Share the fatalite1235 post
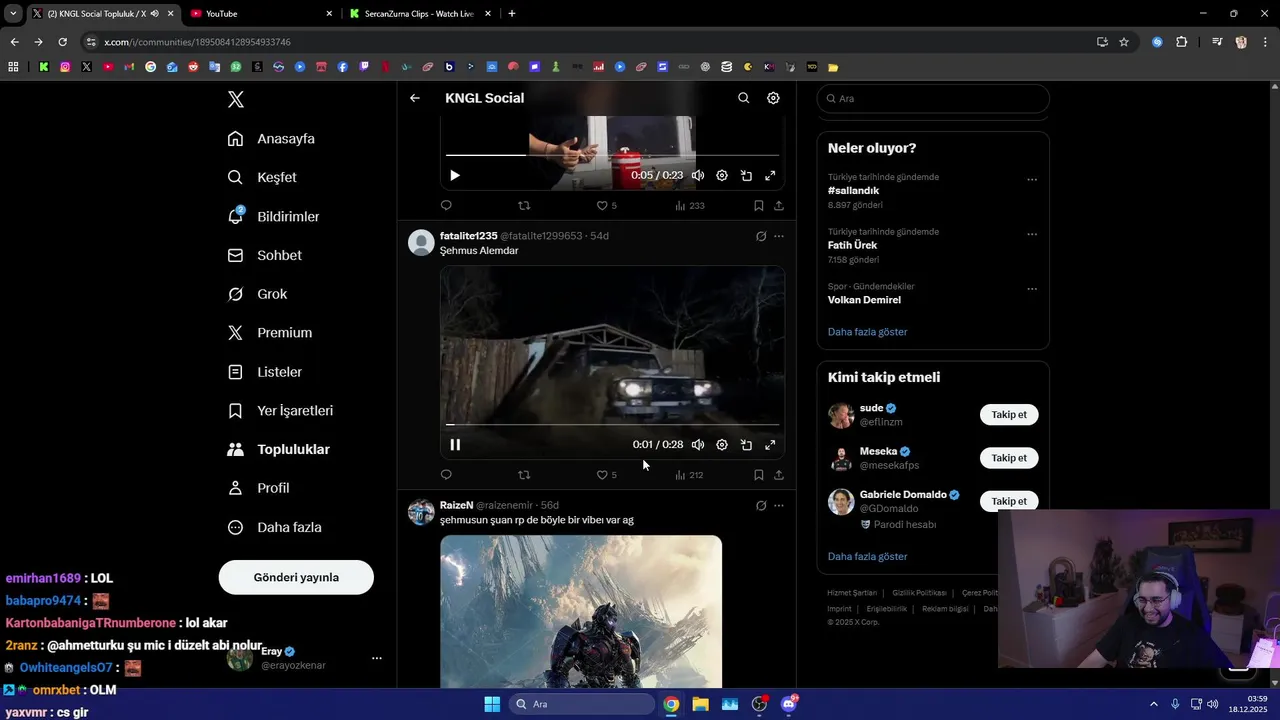The width and height of the screenshot is (1280, 720). click(x=779, y=475)
